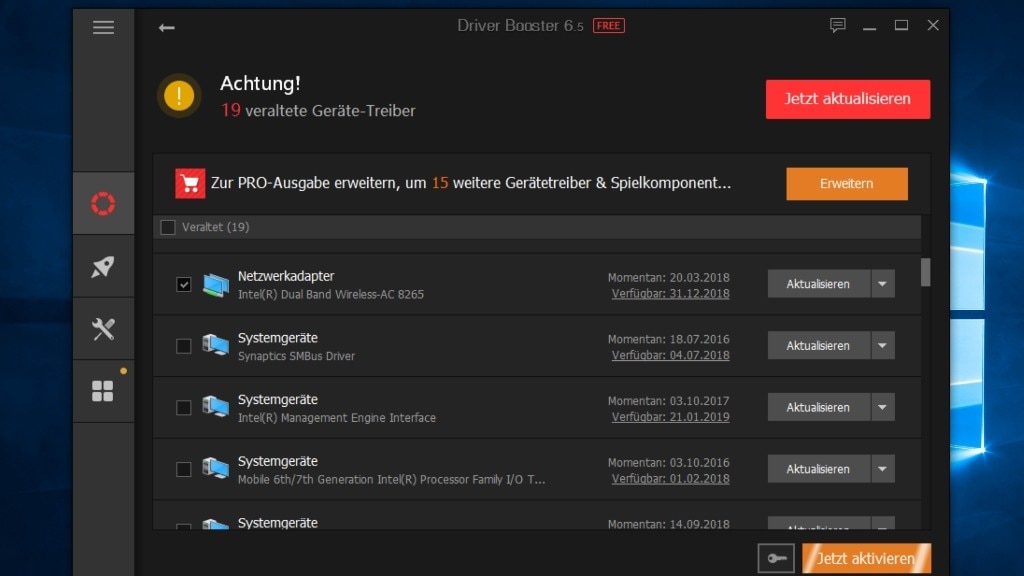Expand dropdown arrow beside Netzwerkadapter Aktualisieren
The image size is (1024, 576).
click(x=882, y=284)
